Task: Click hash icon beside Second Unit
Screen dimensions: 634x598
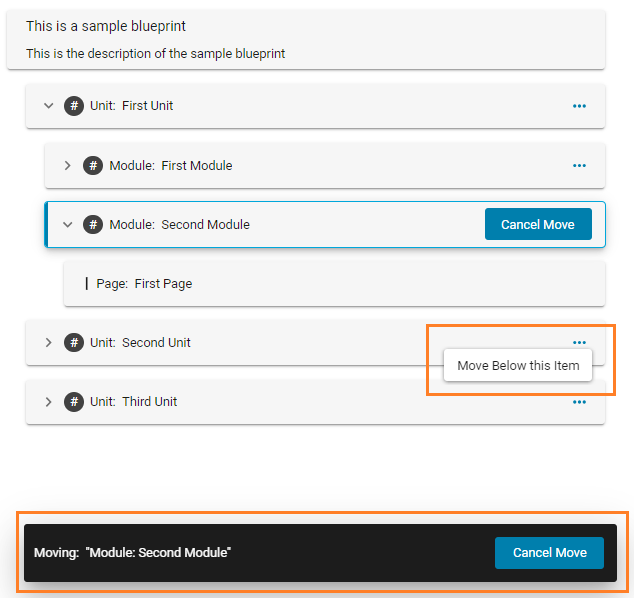Action: pyautogui.click(x=74, y=343)
